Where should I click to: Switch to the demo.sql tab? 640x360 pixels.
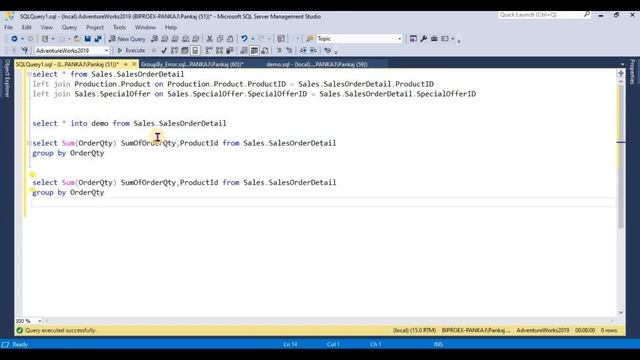pos(317,64)
